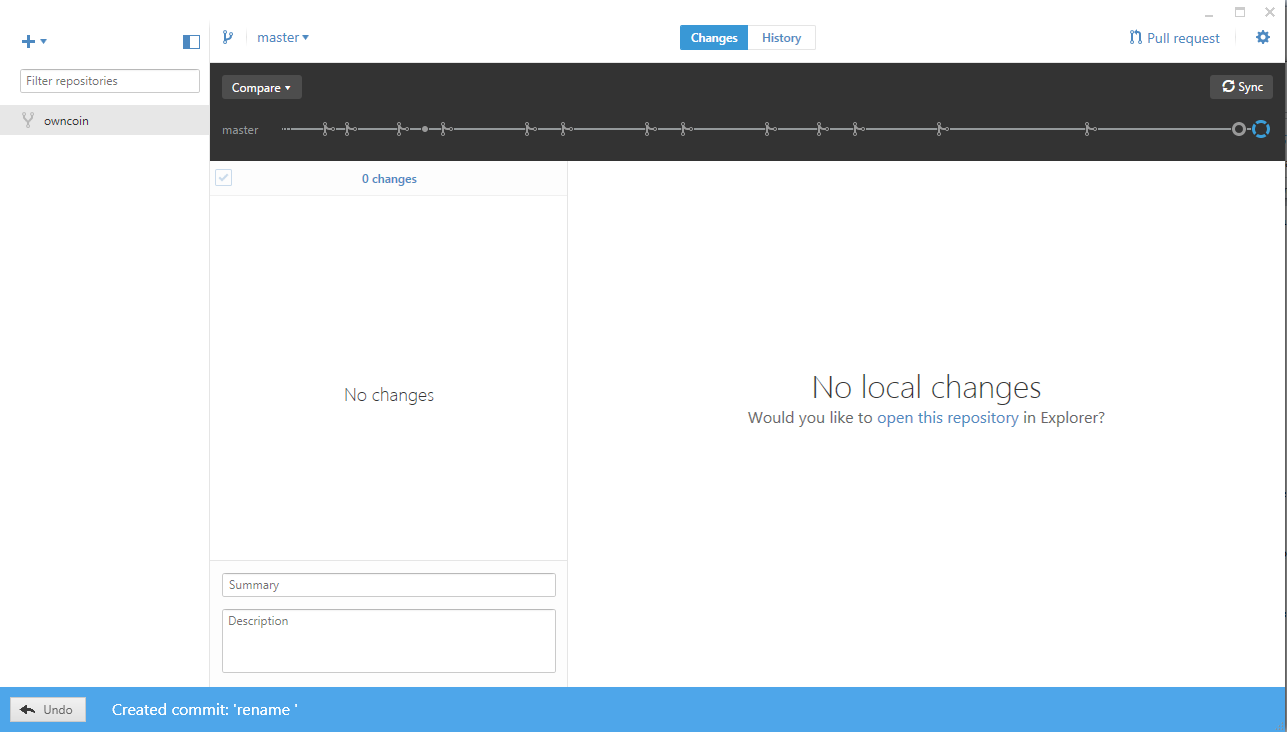Click the master label beside the timeline
Screen dimensions: 1287x732
point(240,130)
